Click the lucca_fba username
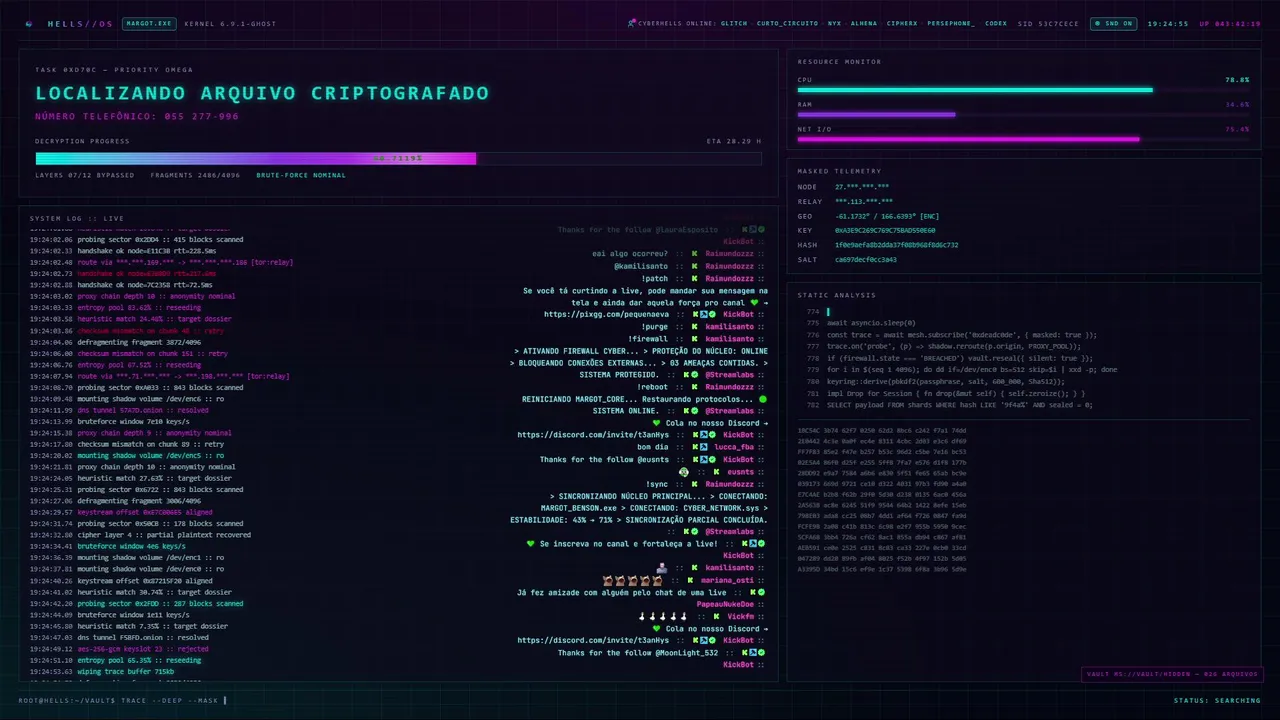1280x720 pixels. coord(733,447)
